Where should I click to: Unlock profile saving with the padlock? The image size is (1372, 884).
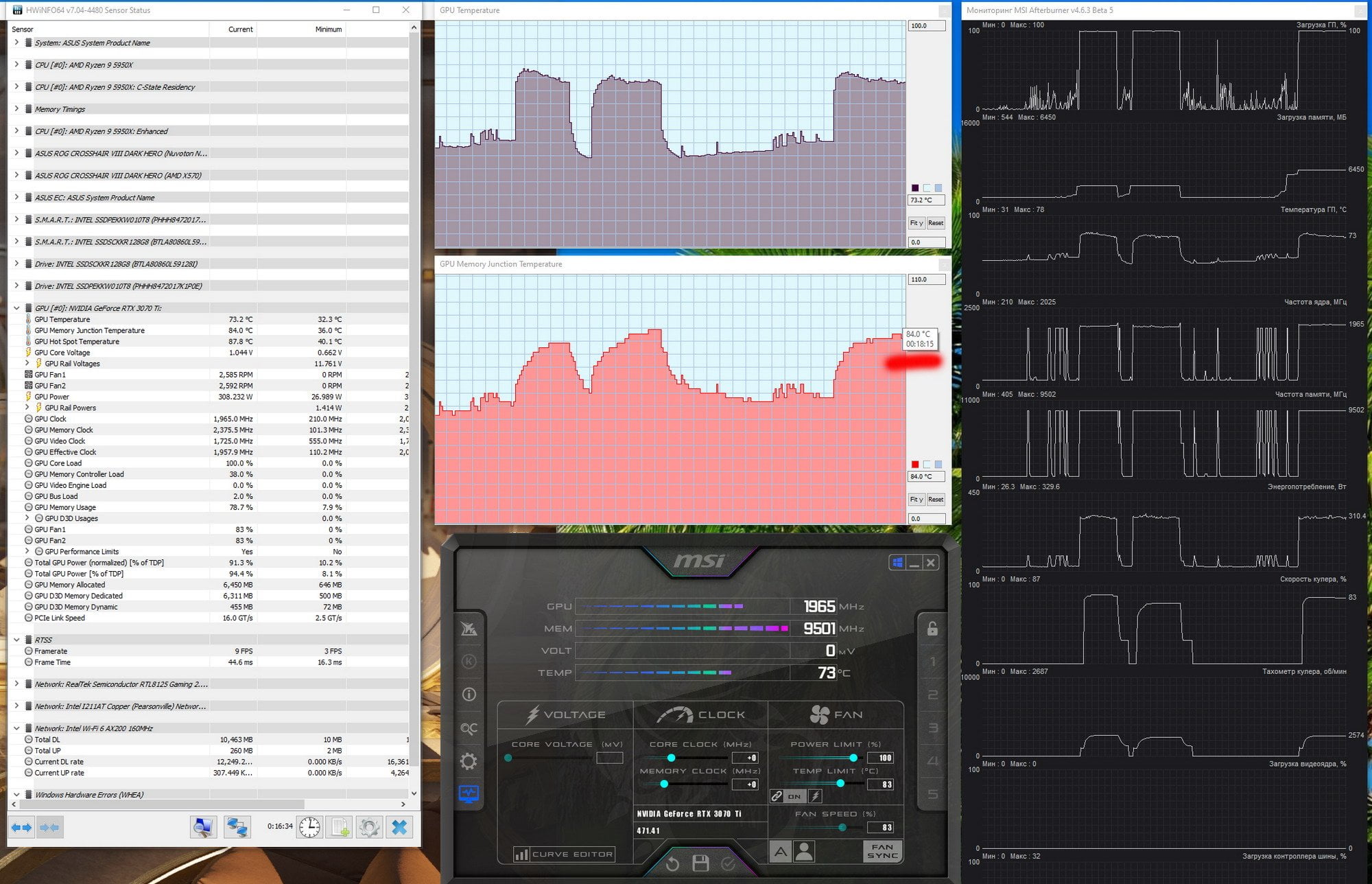point(932,629)
